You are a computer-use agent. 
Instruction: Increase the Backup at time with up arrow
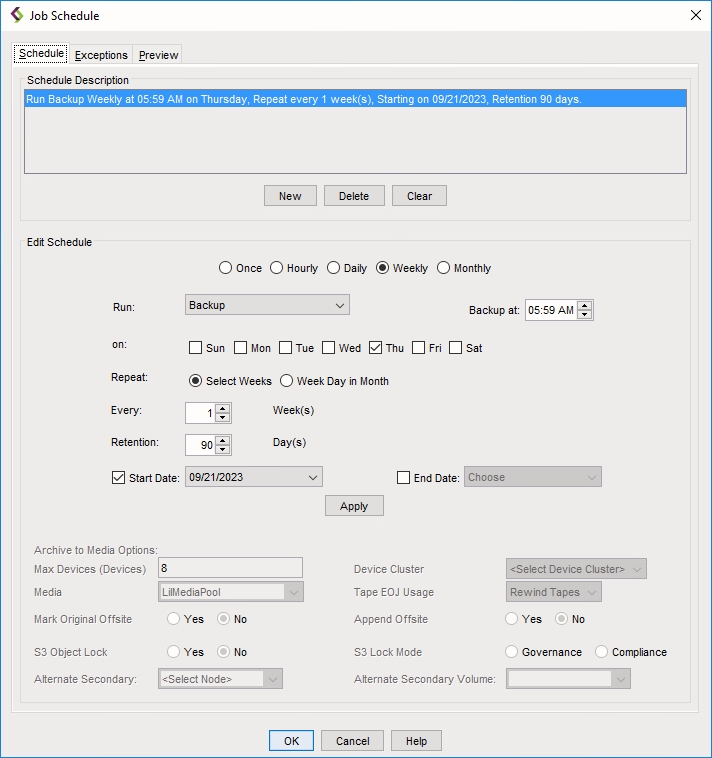[585, 306]
